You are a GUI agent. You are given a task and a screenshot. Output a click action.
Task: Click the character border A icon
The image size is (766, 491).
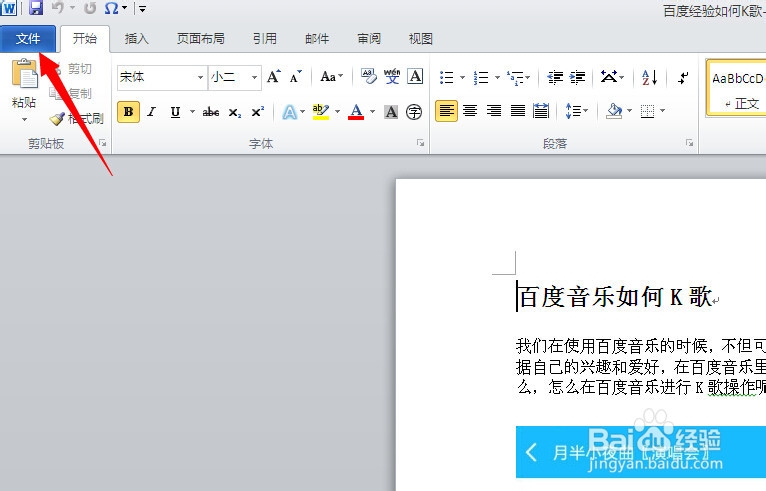pyautogui.click(x=415, y=76)
